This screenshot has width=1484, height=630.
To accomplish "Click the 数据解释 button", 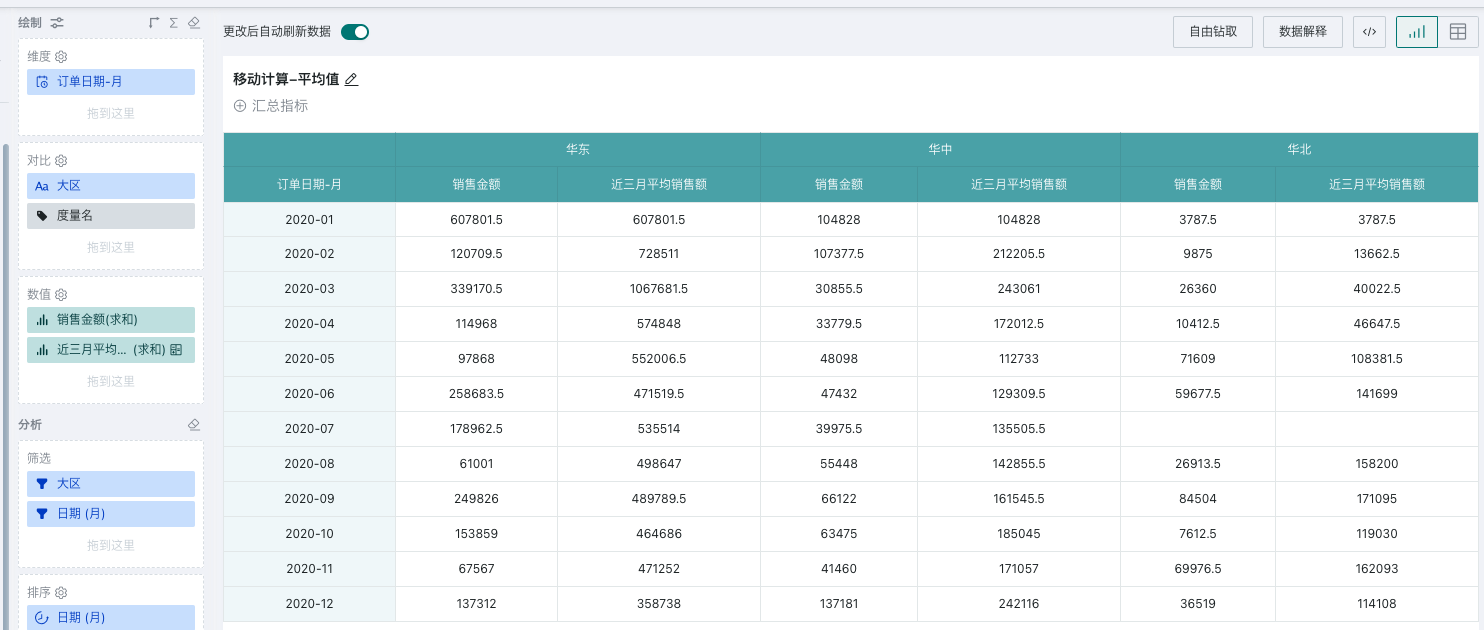I will tap(1303, 32).
